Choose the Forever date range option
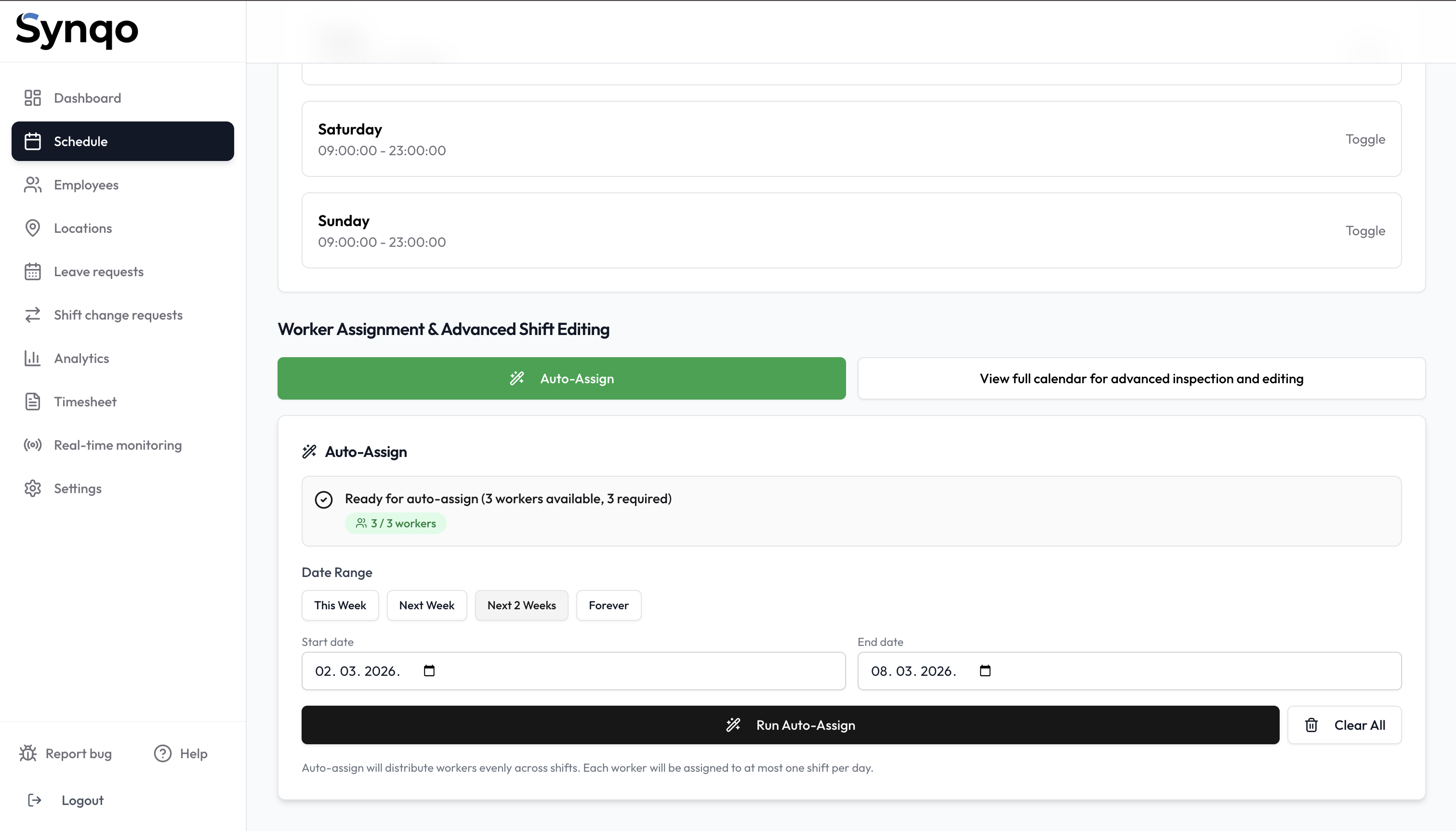 (608, 605)
